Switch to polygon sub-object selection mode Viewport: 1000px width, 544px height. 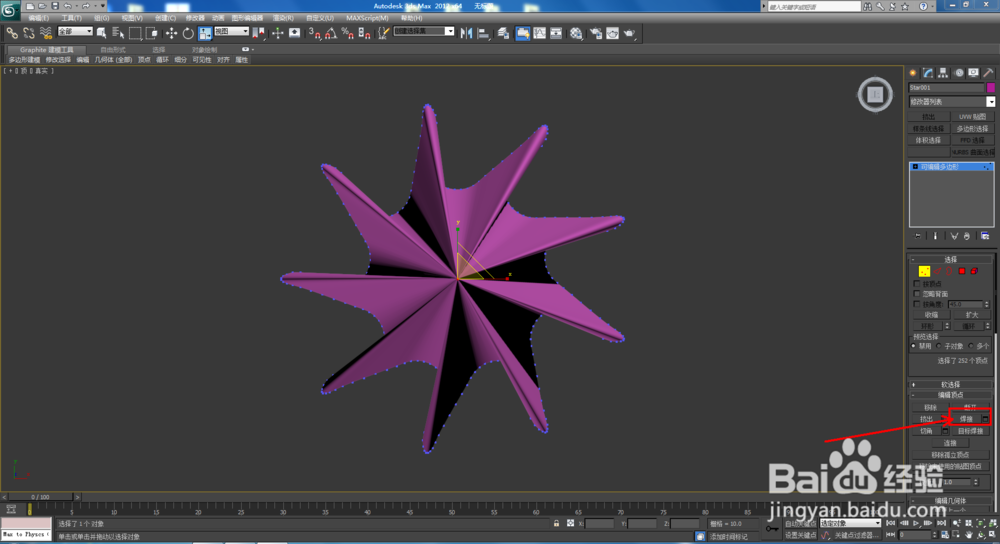coord(962,271)
